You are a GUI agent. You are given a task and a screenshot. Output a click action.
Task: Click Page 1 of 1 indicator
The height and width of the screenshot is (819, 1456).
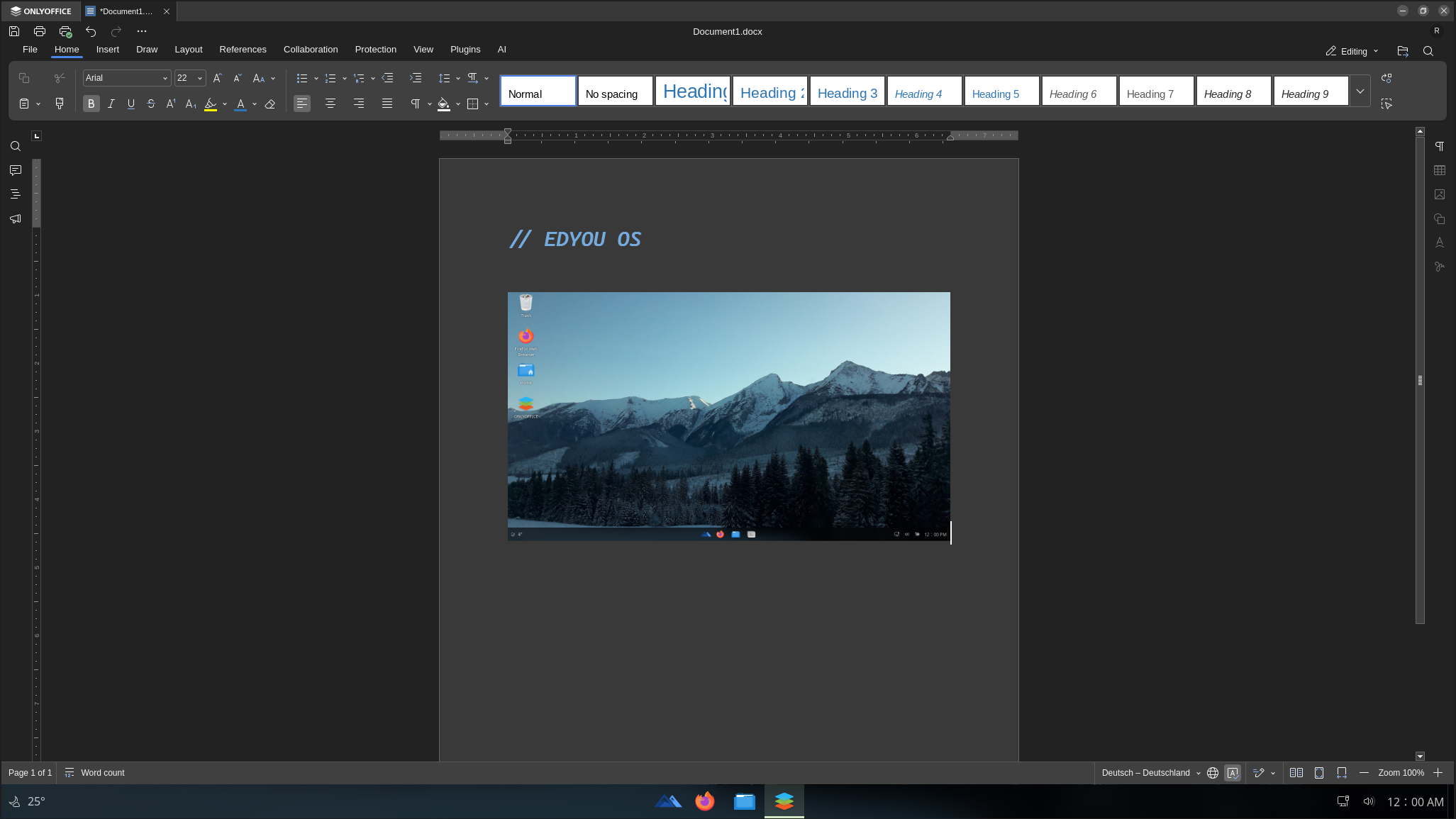[x=30, y=773]
